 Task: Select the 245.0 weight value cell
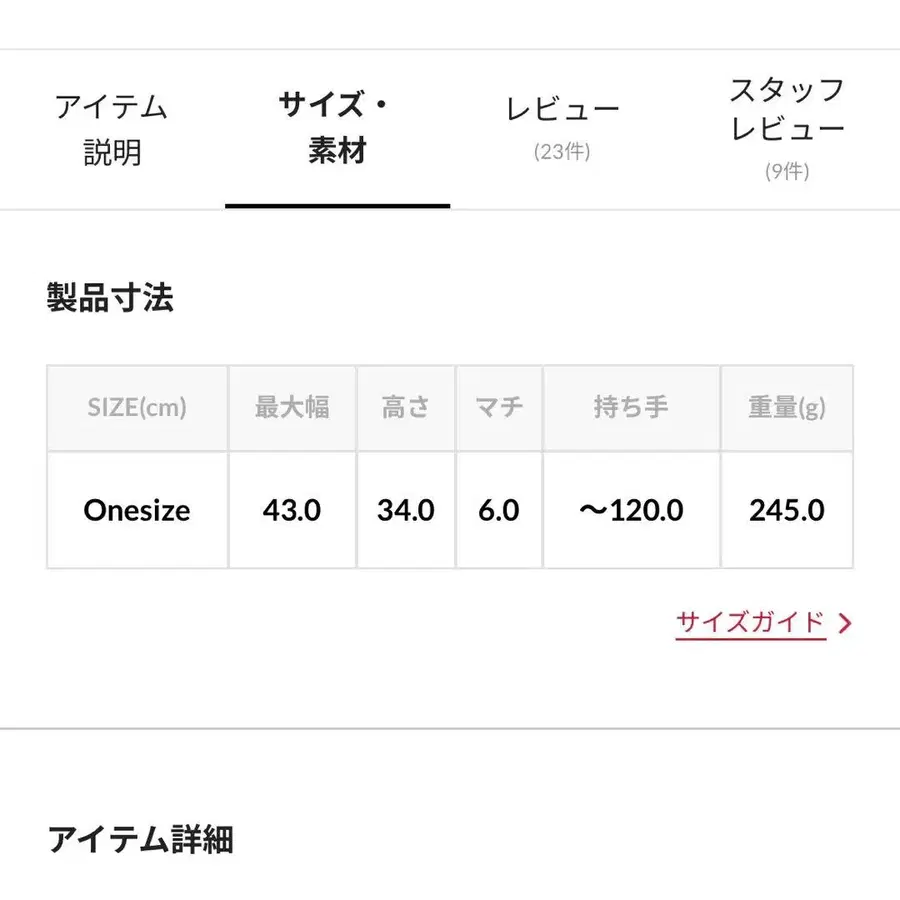pyautogui.click(x=787, y=510)
